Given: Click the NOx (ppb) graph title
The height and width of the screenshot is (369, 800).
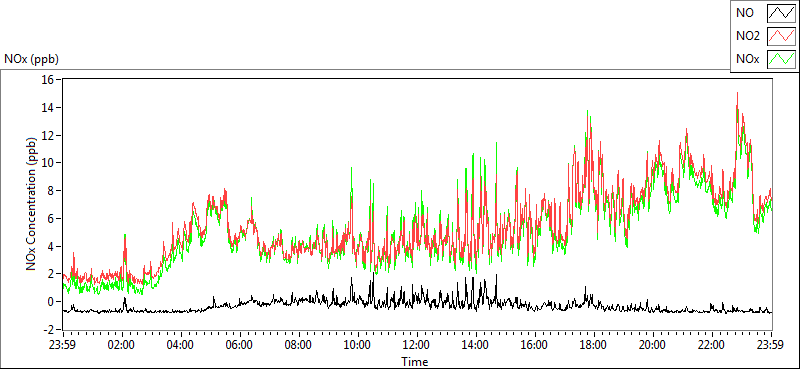Looking at the screenshot, I should pos(31,59).
